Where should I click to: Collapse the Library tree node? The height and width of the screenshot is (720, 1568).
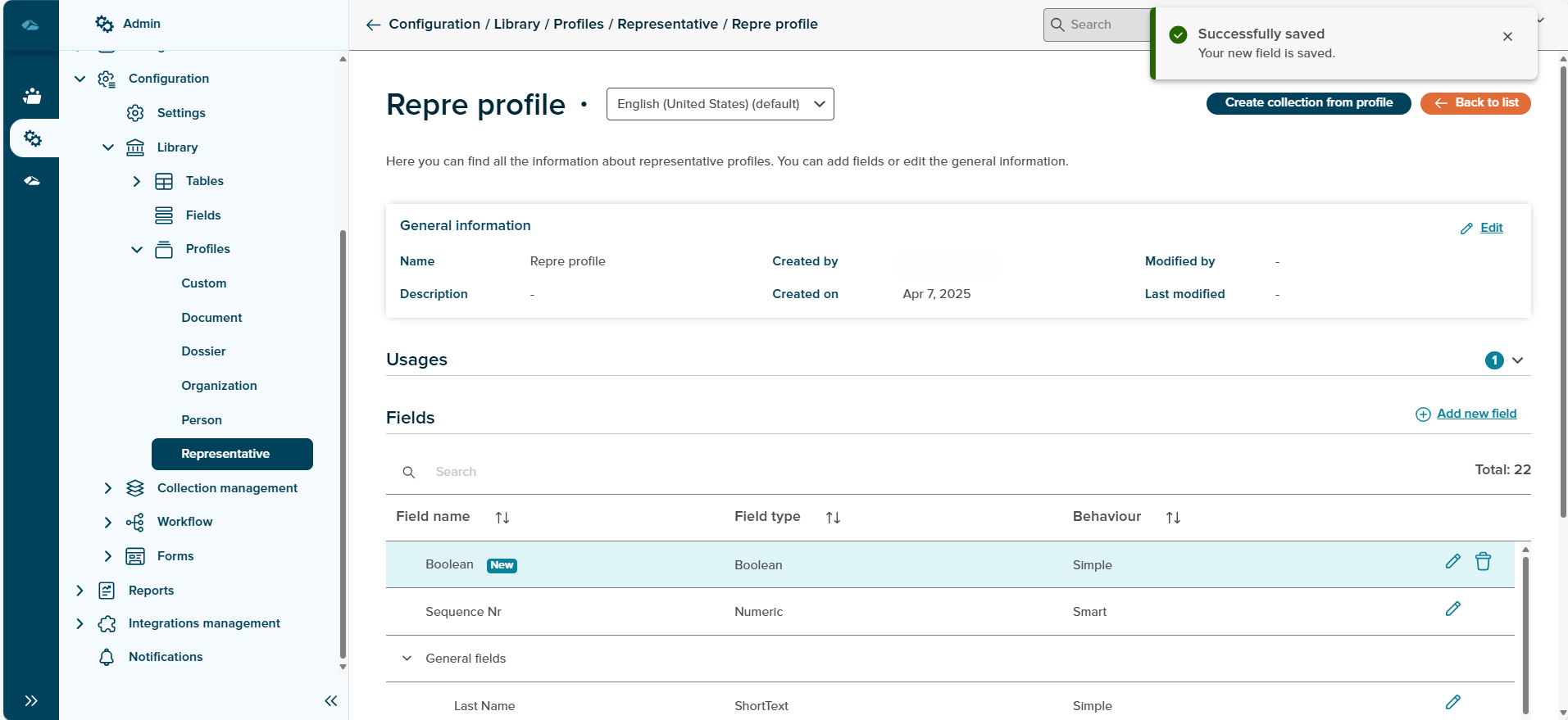pos(108,147)
